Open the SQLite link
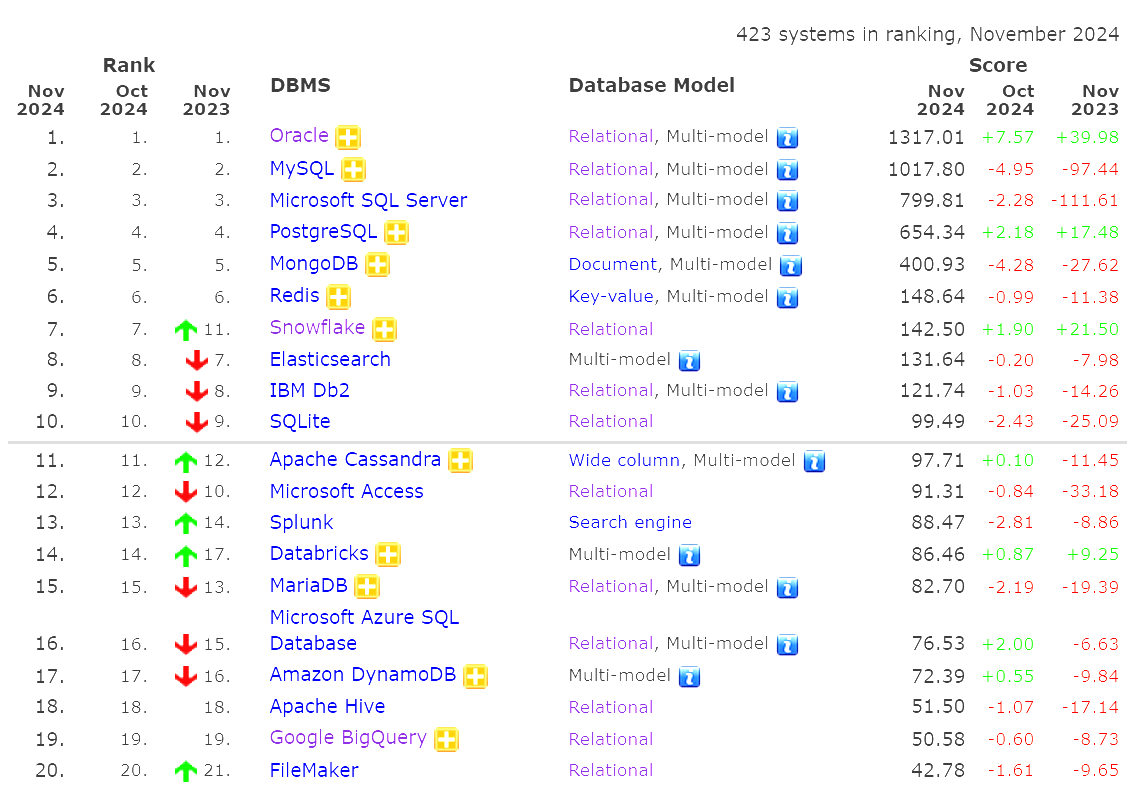This screenshot has width=1140, height=787. tap(300, 421)
